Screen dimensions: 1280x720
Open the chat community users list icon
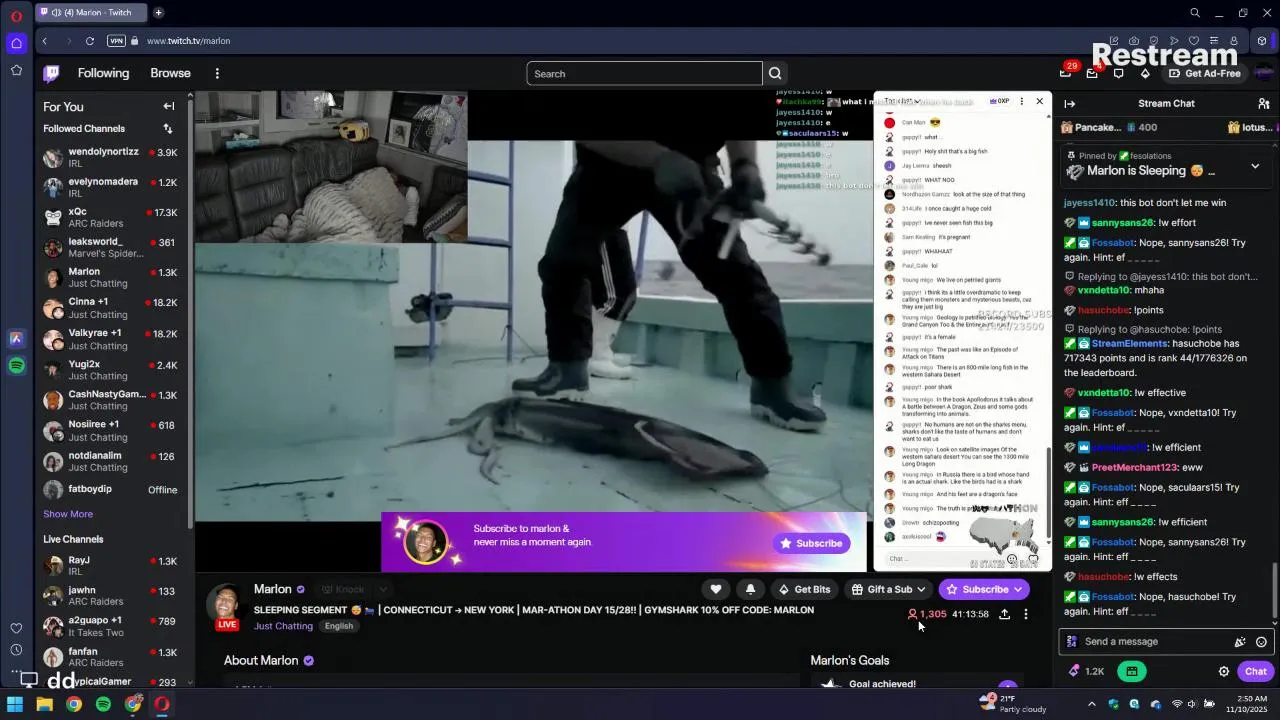(1264, 103)
